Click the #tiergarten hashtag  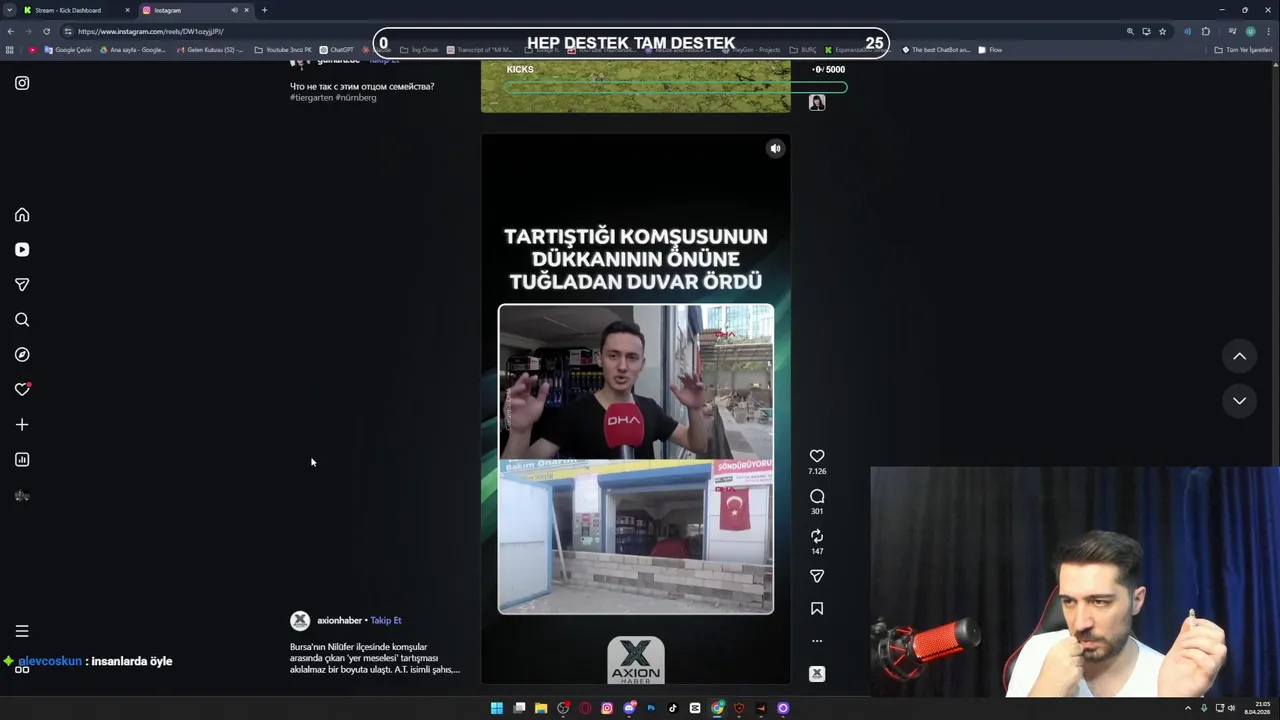pyautogui.click(x=311, y=98)
